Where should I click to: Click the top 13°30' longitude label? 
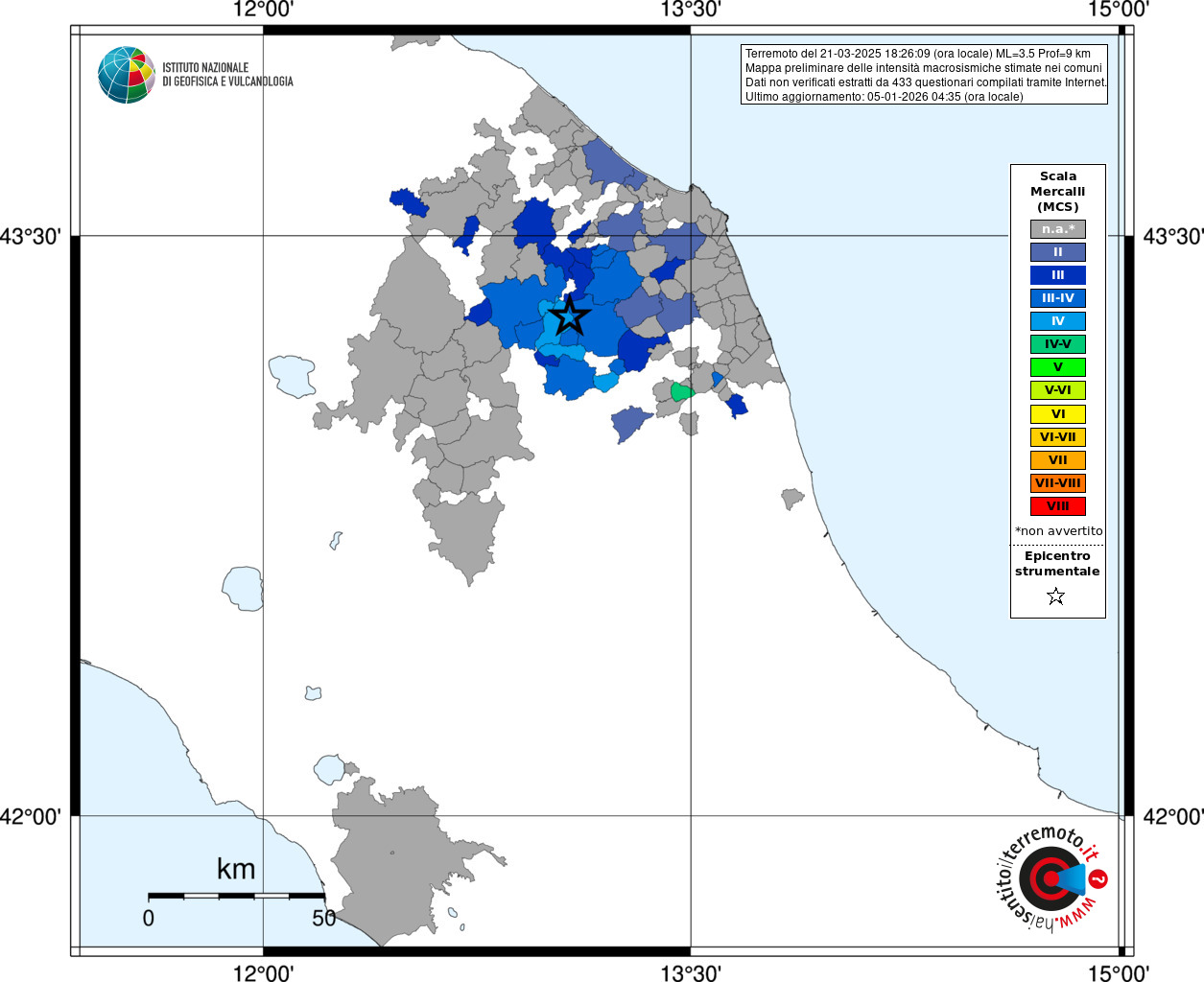point(691,11)
